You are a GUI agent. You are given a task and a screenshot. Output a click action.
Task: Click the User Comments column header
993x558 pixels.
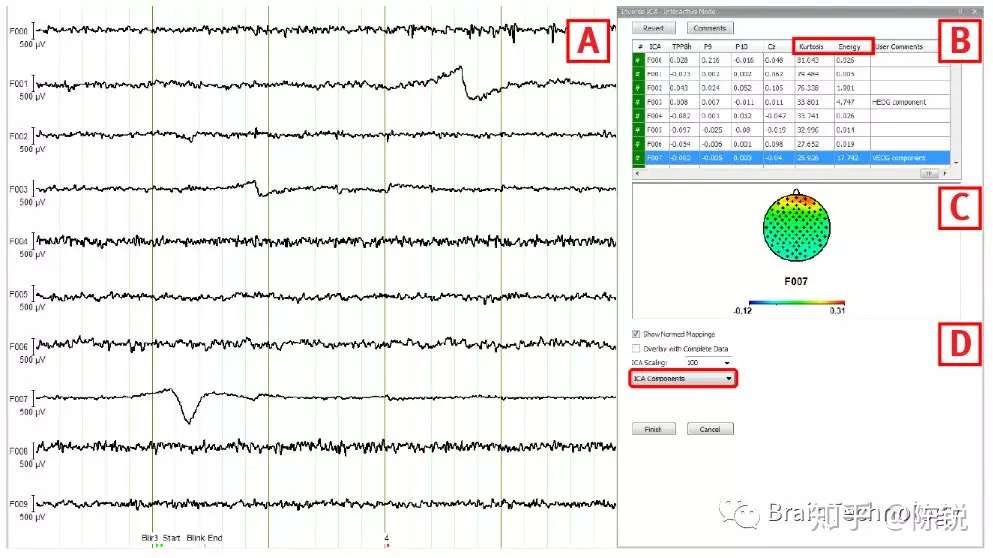[x=899, y=46]
